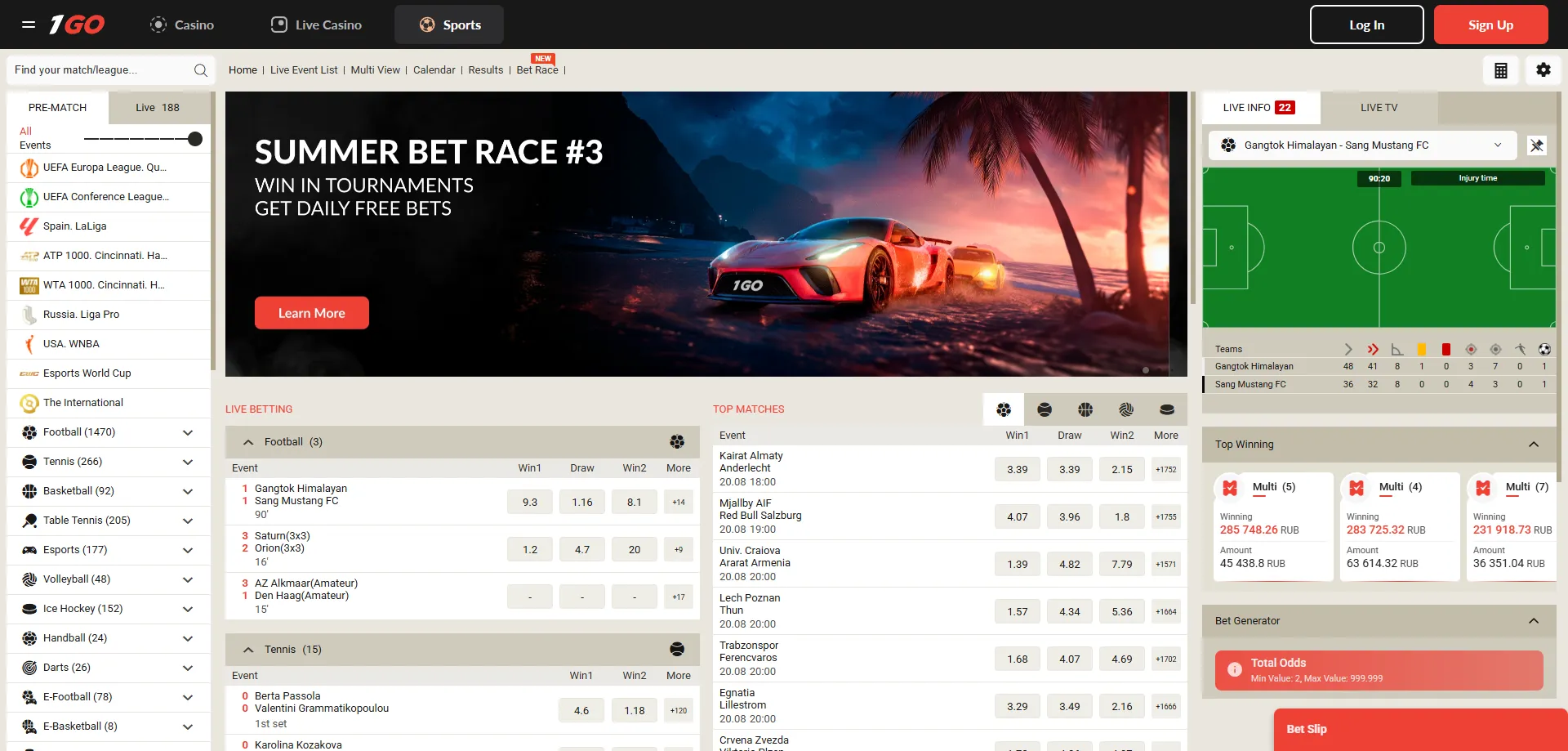This screenshot has height=751, width=1568.
Task: Click the 1GO logo
Action: [x=77, y=25]
